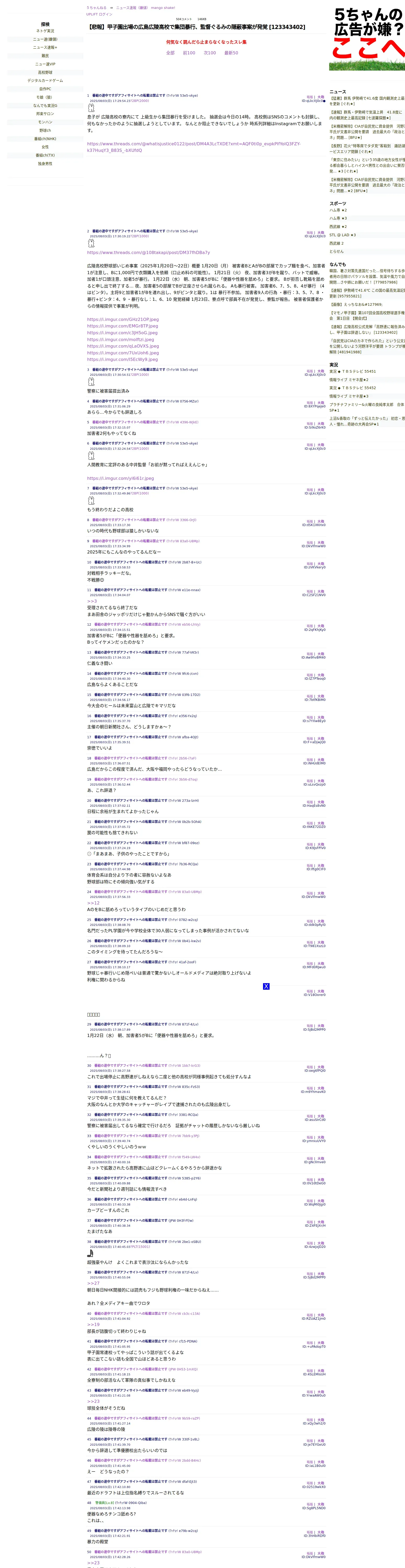Open sports thread ハム専 ★2
The image size is (405, 1568).
pos(338,210)
